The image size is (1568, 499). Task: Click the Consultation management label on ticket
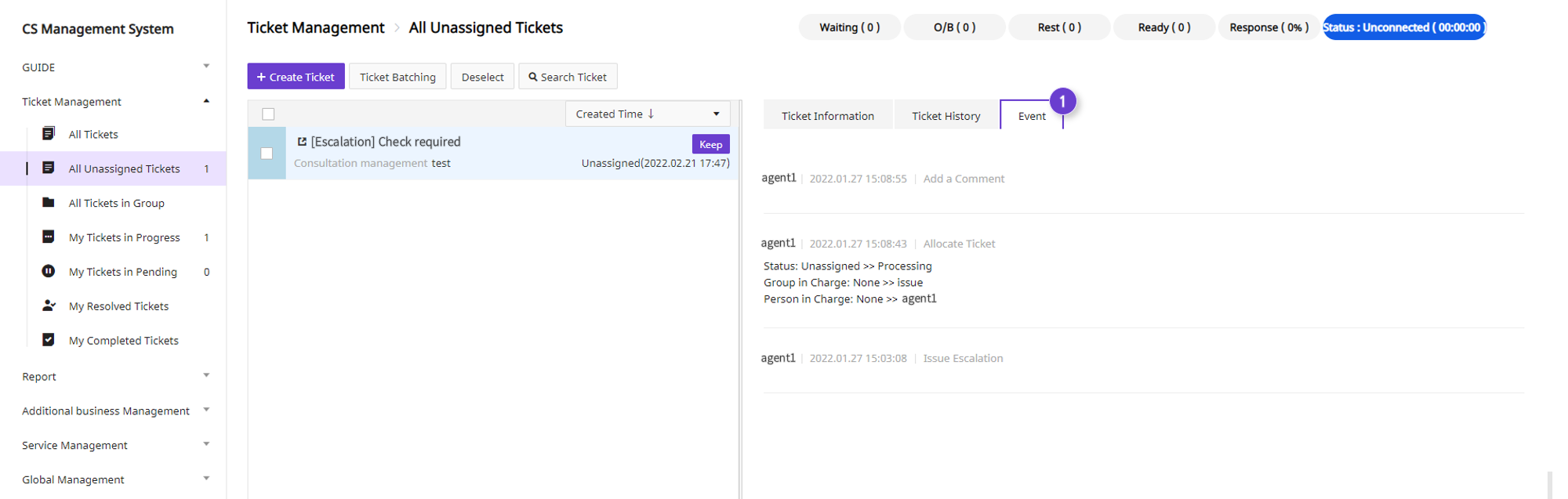tap(361, 163)
